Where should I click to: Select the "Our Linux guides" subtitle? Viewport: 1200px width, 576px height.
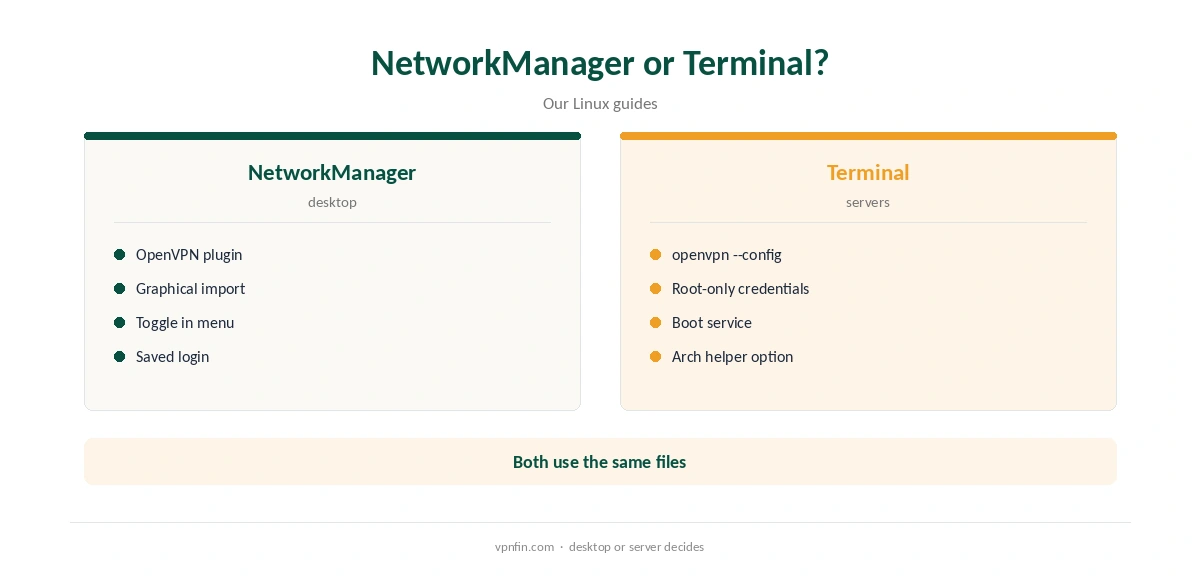coord(600,103)
